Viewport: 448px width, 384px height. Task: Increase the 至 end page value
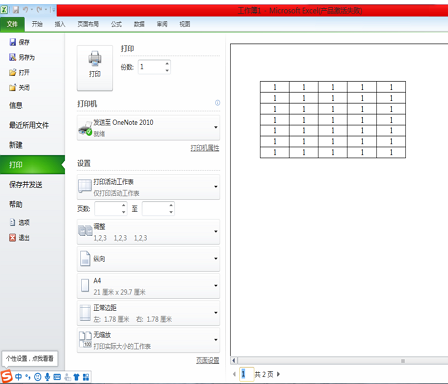tap(171, 205)
